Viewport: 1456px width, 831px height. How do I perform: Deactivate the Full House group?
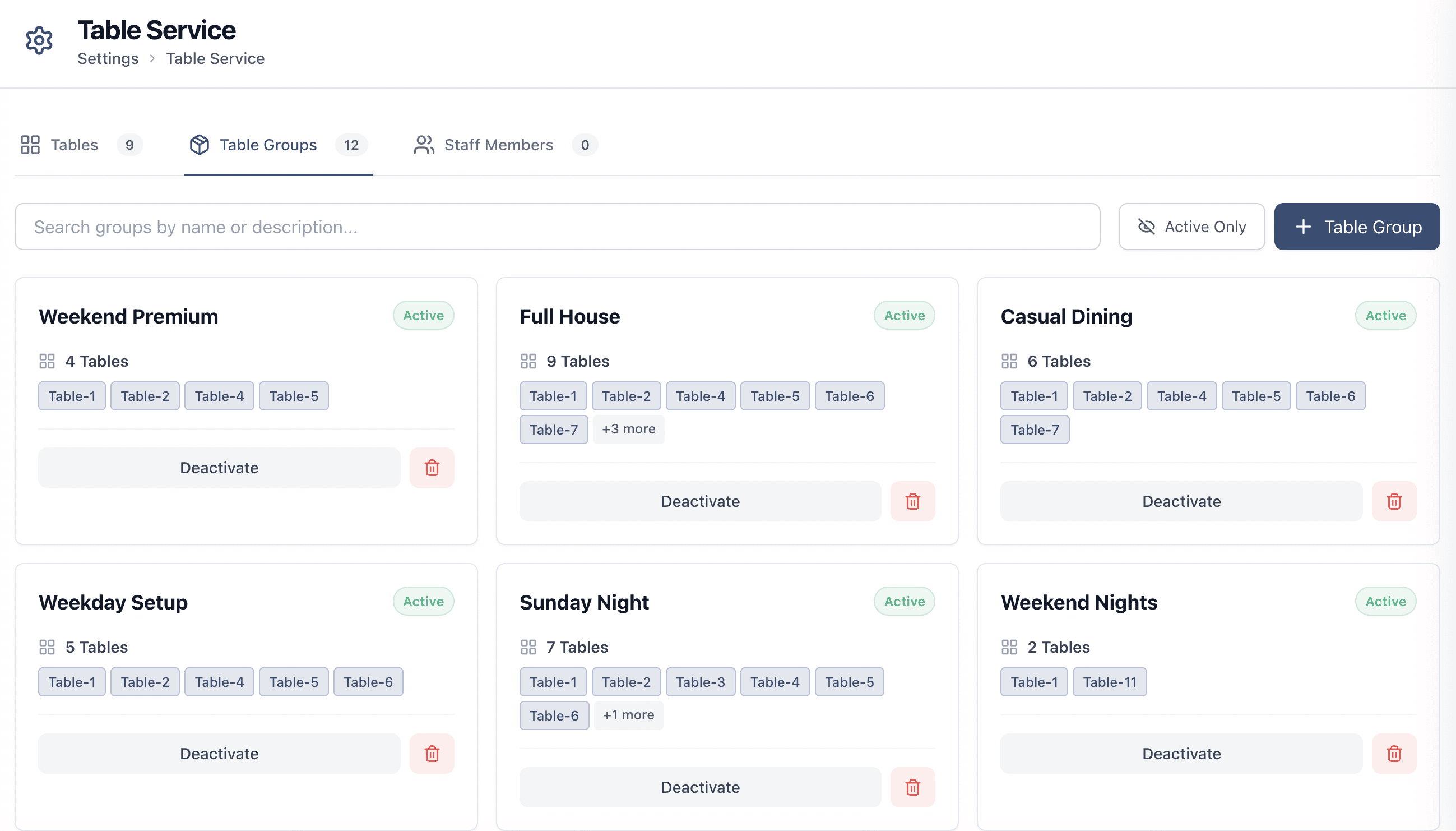coord(700,501)
